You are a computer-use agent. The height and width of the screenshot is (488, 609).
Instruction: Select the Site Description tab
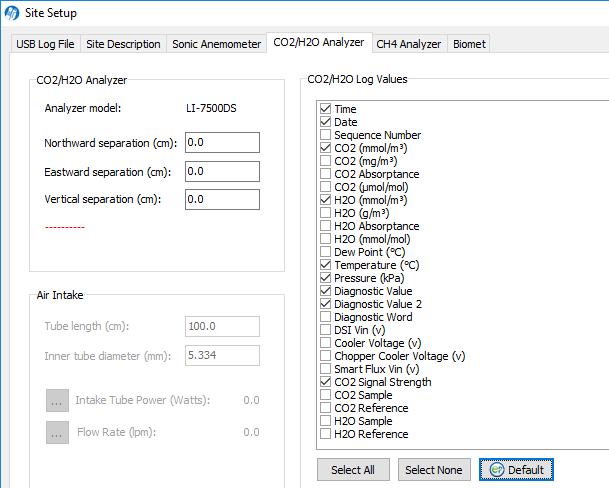pyautogui.click(x=123, y=44)
